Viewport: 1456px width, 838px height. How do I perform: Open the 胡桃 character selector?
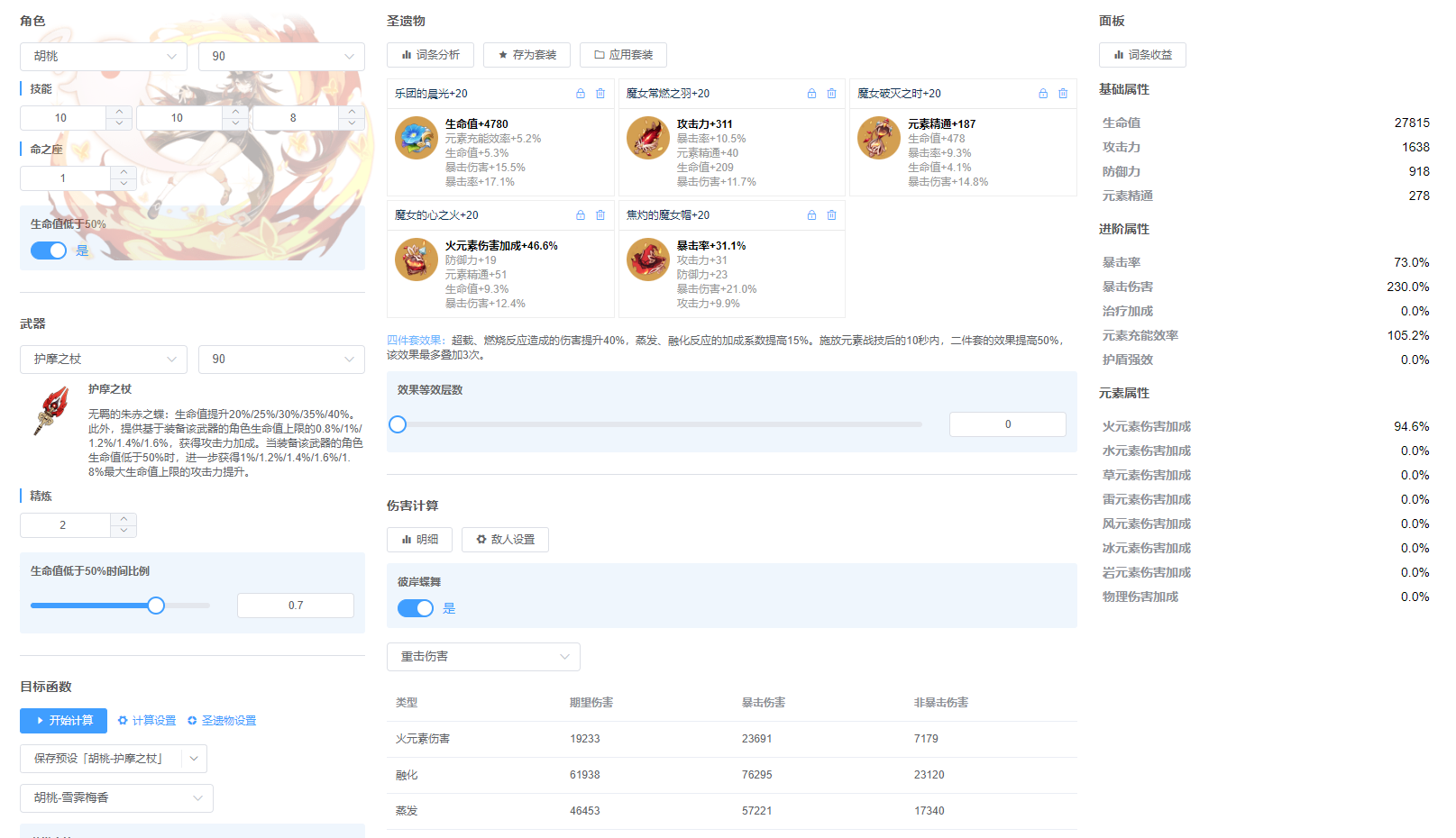[x=103, y=56]
